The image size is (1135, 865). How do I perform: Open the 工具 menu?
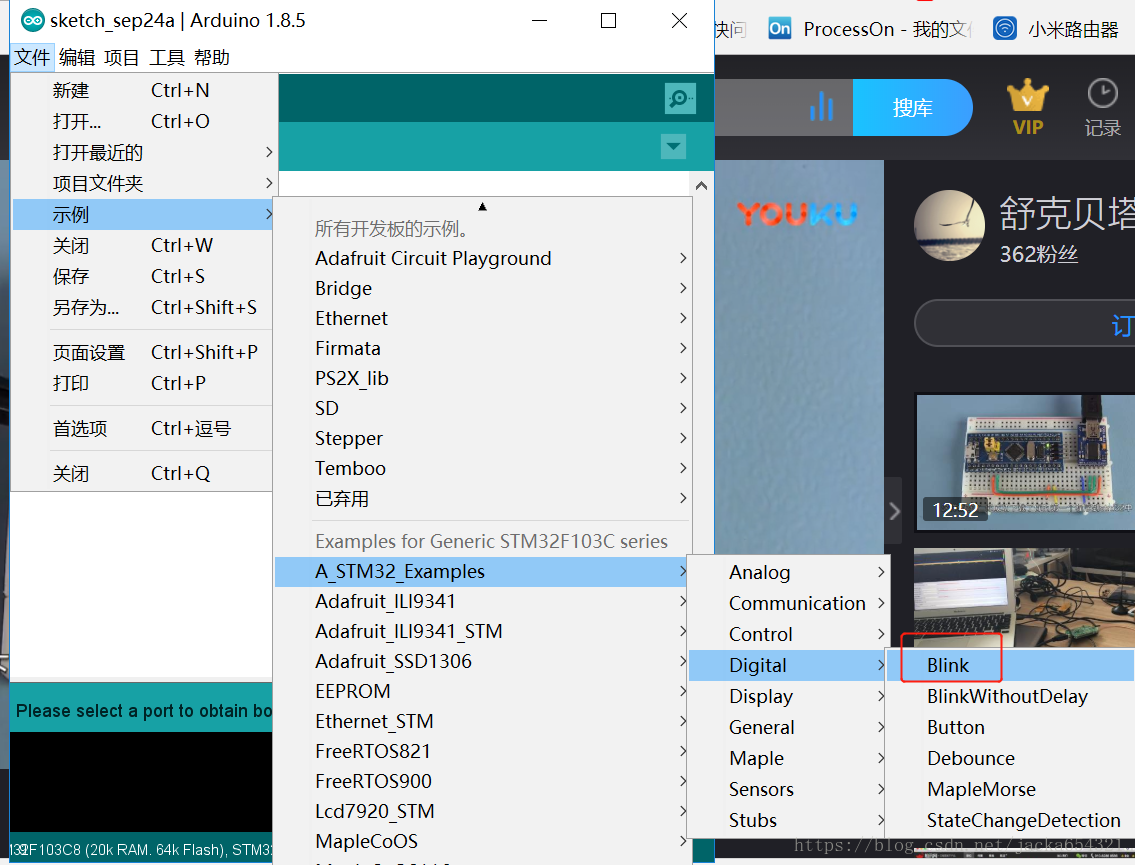coord(167,57)
